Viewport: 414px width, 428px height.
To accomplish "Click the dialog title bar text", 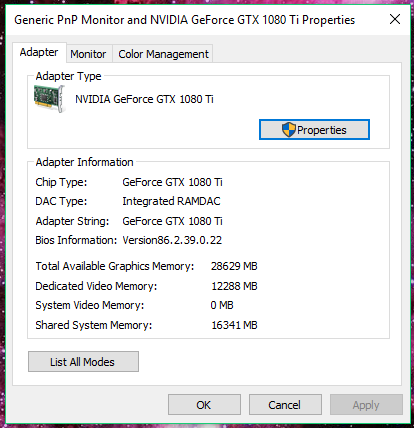I will click(185, 20).
